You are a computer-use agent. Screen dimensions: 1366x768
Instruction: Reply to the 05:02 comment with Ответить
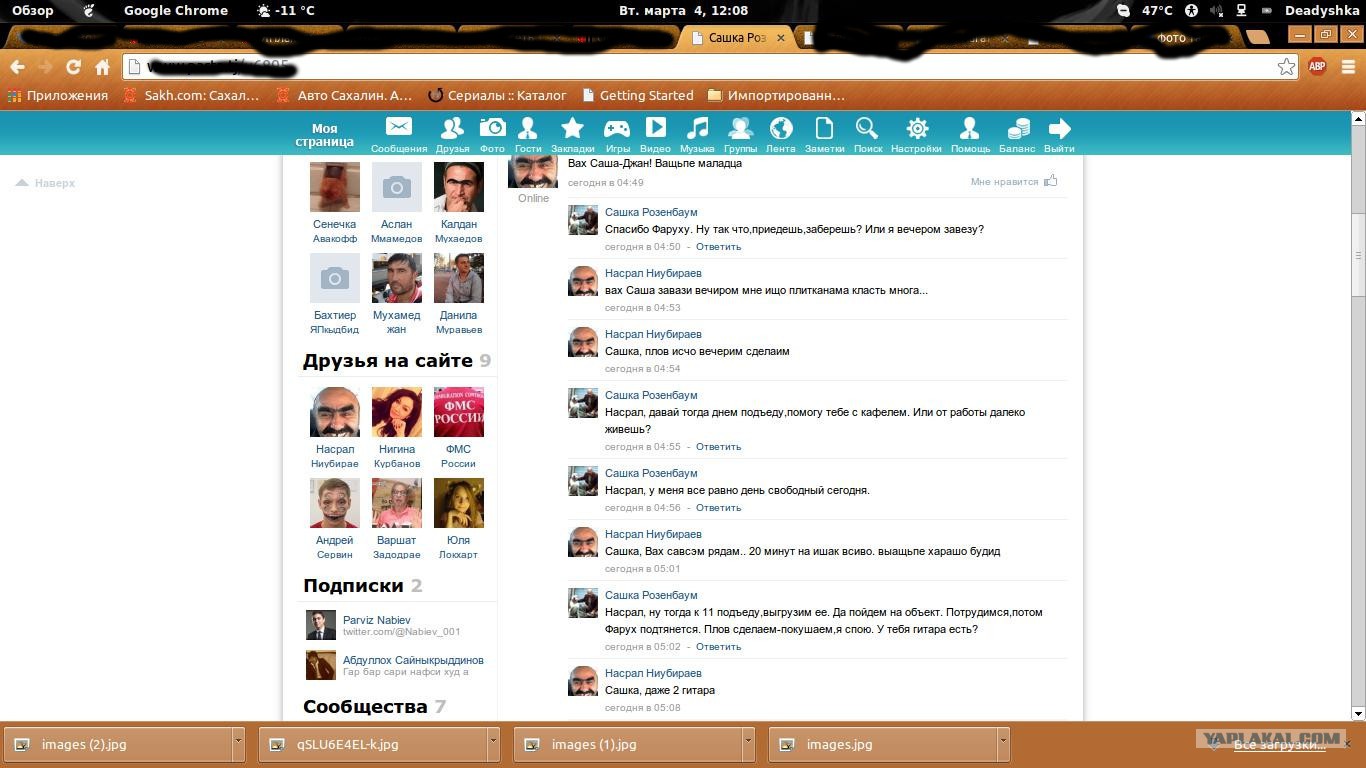click(x=718, y=647)
